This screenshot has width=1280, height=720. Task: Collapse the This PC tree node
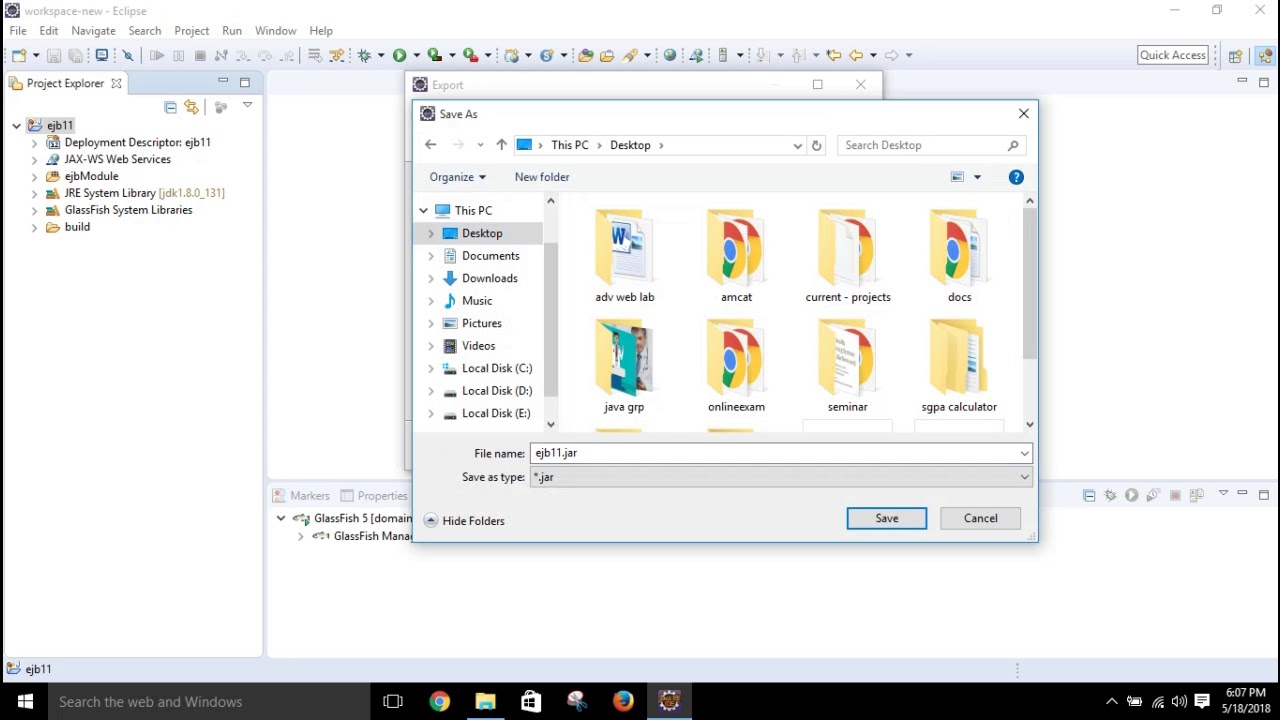(424, 211)
